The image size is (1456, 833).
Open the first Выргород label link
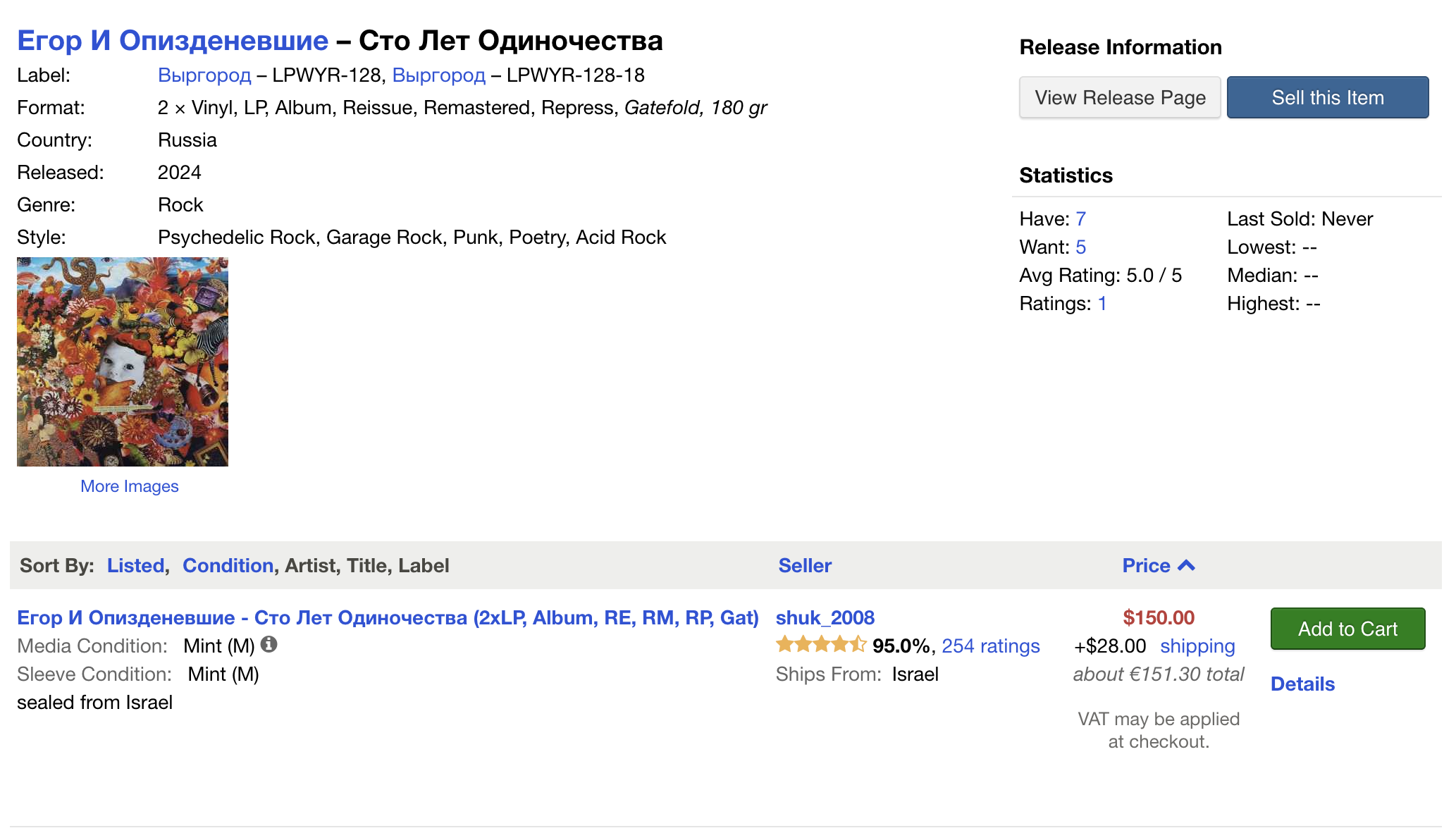tap(204, 75)
